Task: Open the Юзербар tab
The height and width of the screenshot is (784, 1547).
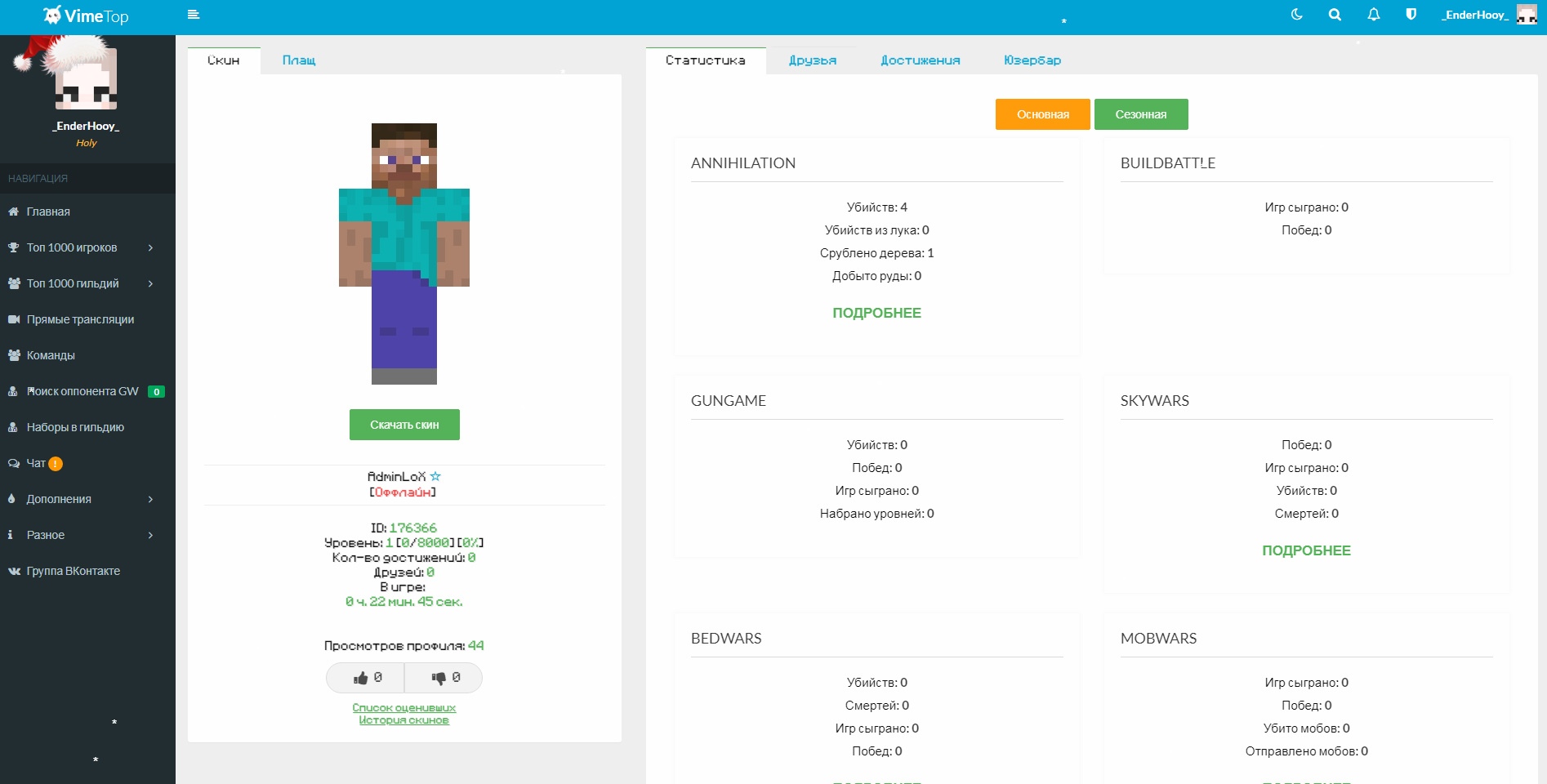Action: (x=1032, y=60)
